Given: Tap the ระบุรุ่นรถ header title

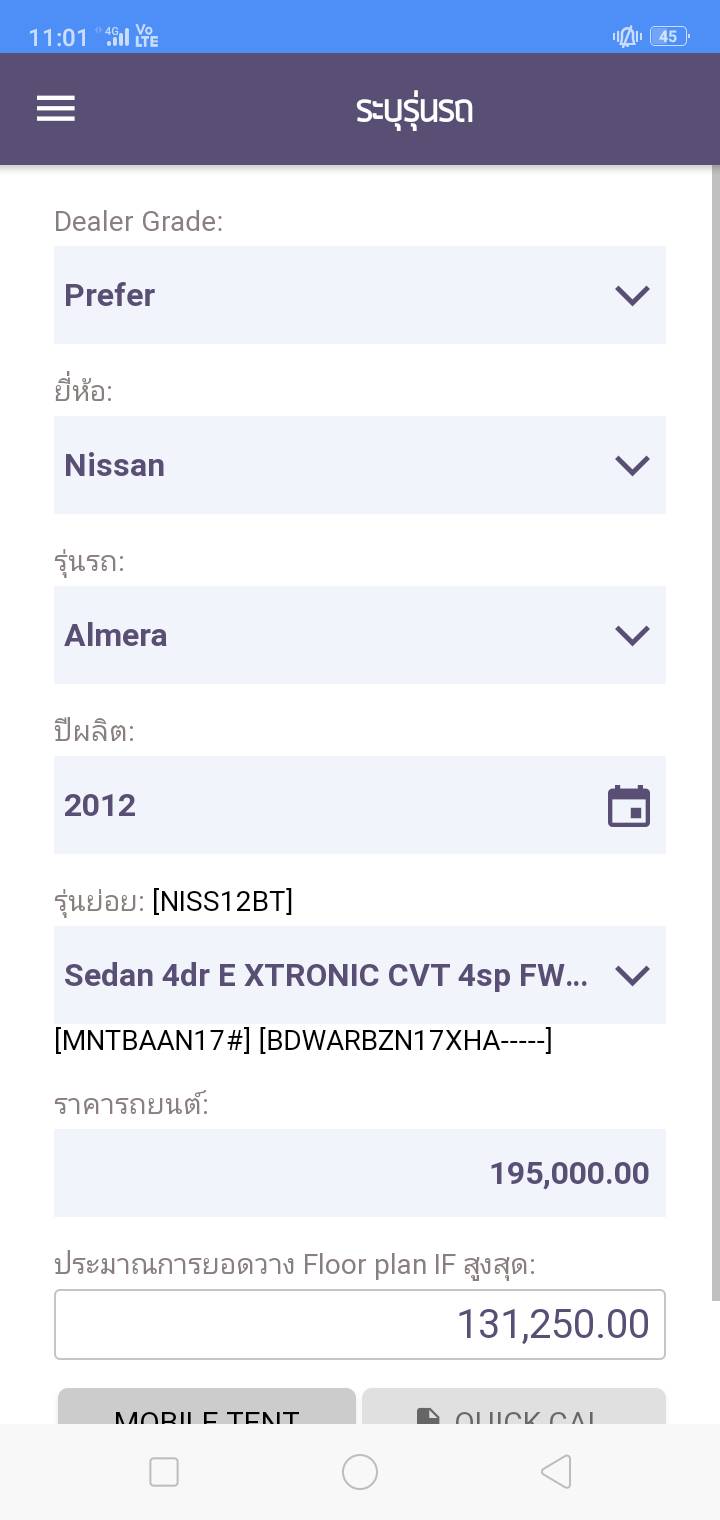Looking at the screenshot, I should coord(414,109).
